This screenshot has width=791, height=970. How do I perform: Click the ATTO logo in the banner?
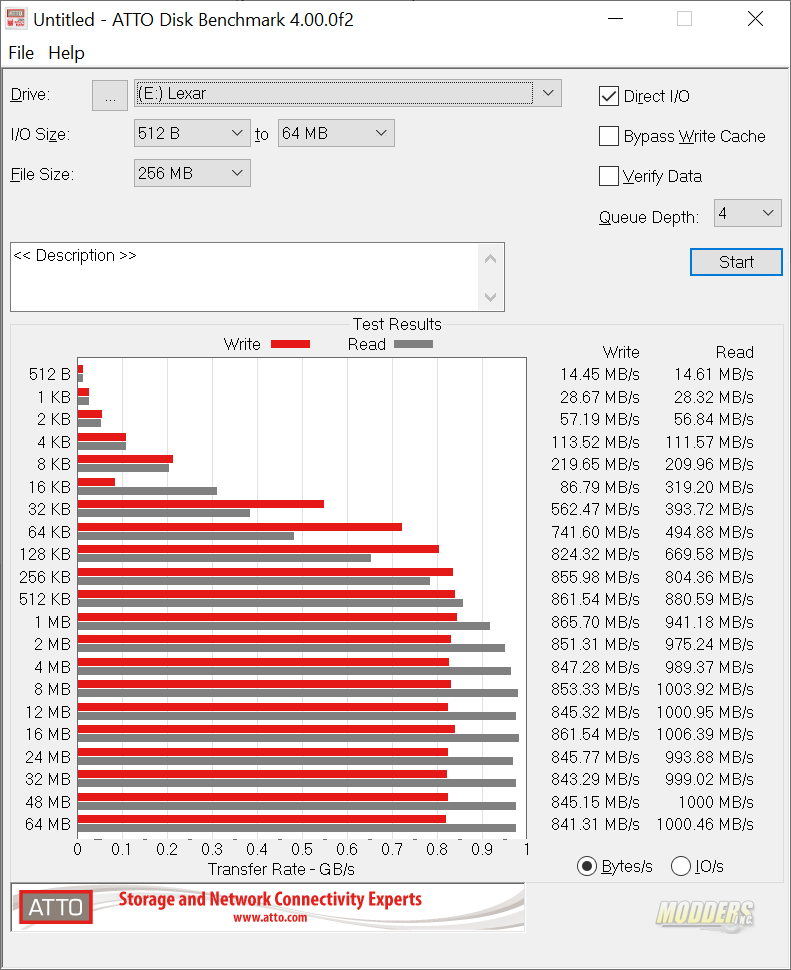click(56, 907)
